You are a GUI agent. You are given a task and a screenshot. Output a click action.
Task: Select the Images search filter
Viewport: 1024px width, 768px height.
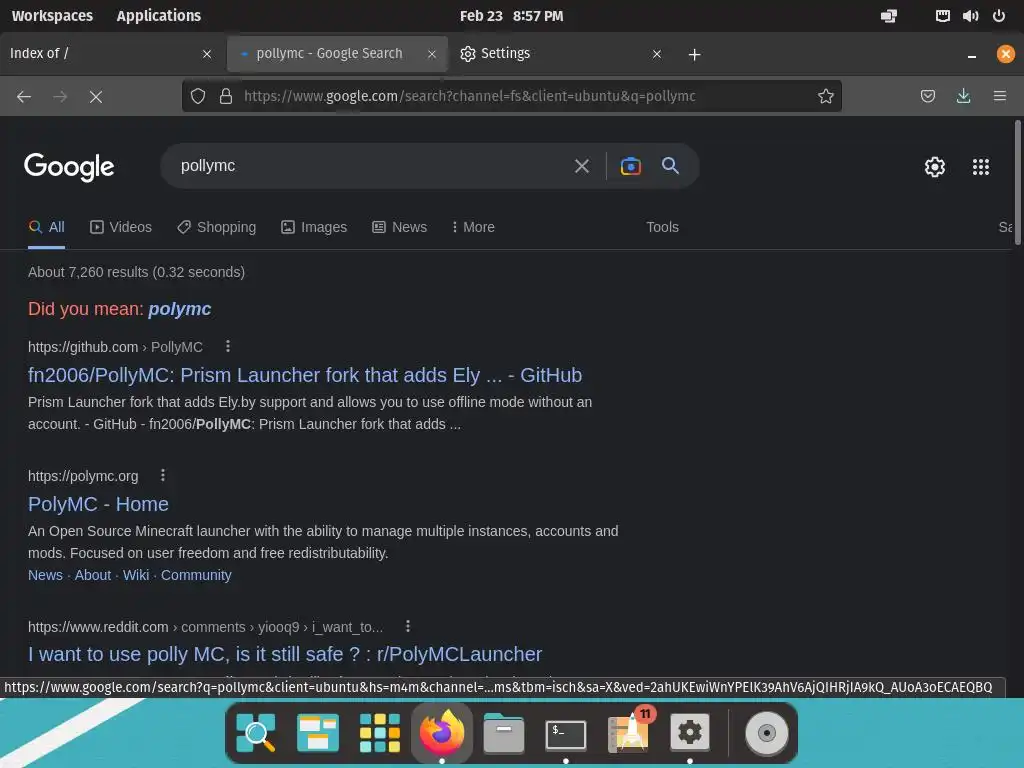click(x=314, y=227)
